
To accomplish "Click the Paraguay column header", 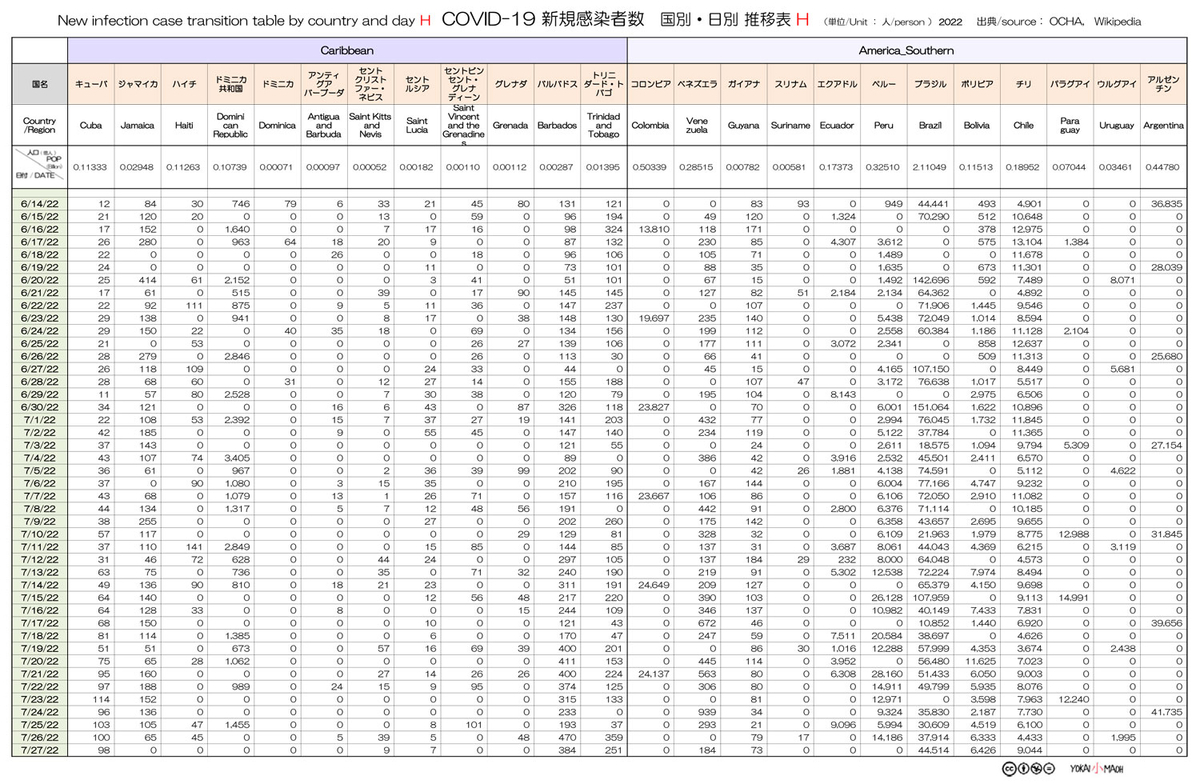I will tap(1070, 126).
